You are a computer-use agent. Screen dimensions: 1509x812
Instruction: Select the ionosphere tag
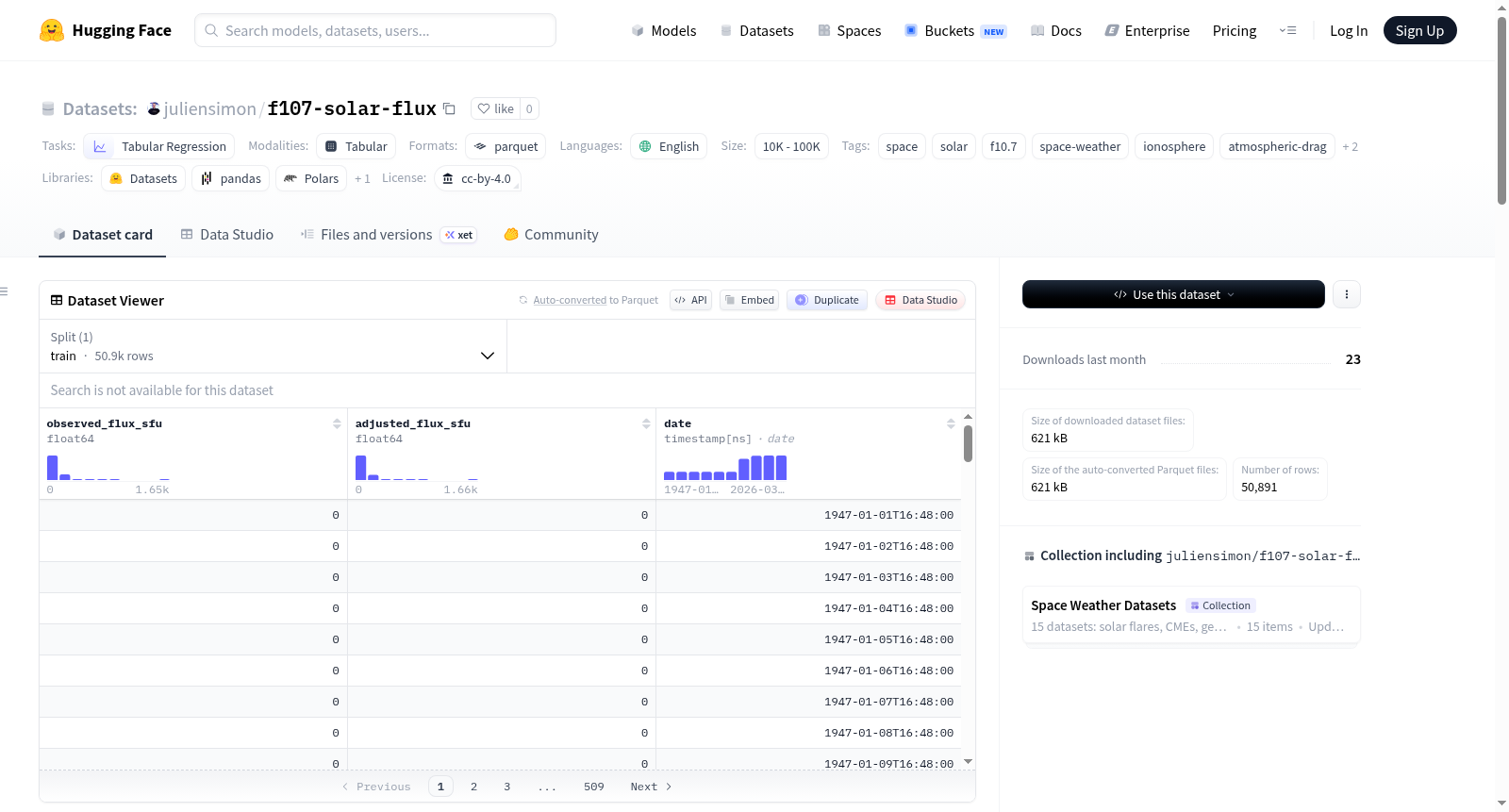1174,146
